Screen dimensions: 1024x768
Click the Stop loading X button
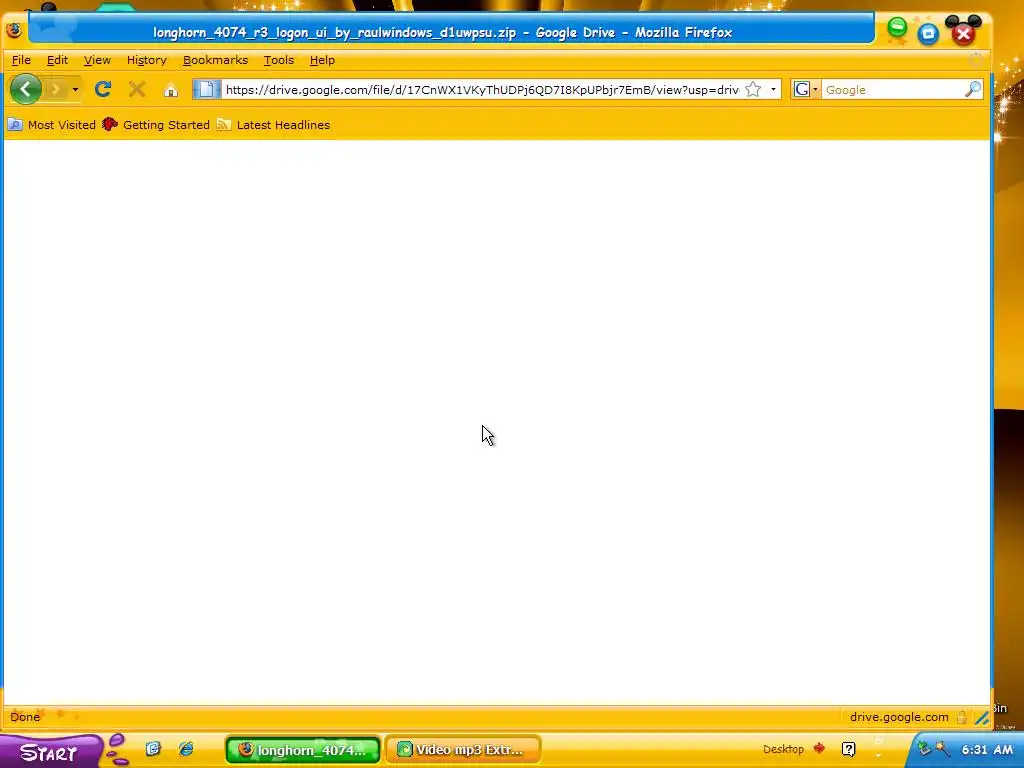tap(137, 89)
